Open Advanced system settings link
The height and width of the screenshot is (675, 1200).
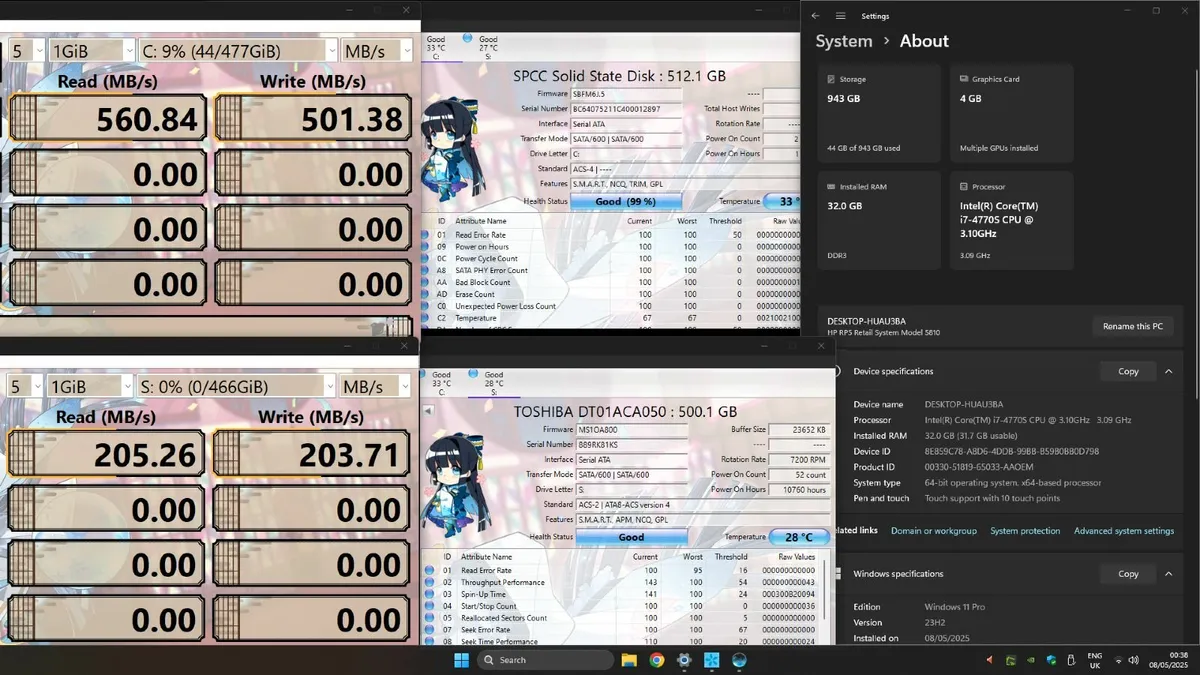pos(1124,531)
